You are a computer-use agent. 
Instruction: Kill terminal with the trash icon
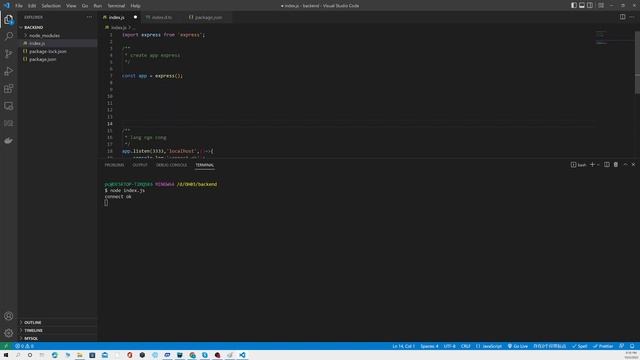tap(616, 164)
